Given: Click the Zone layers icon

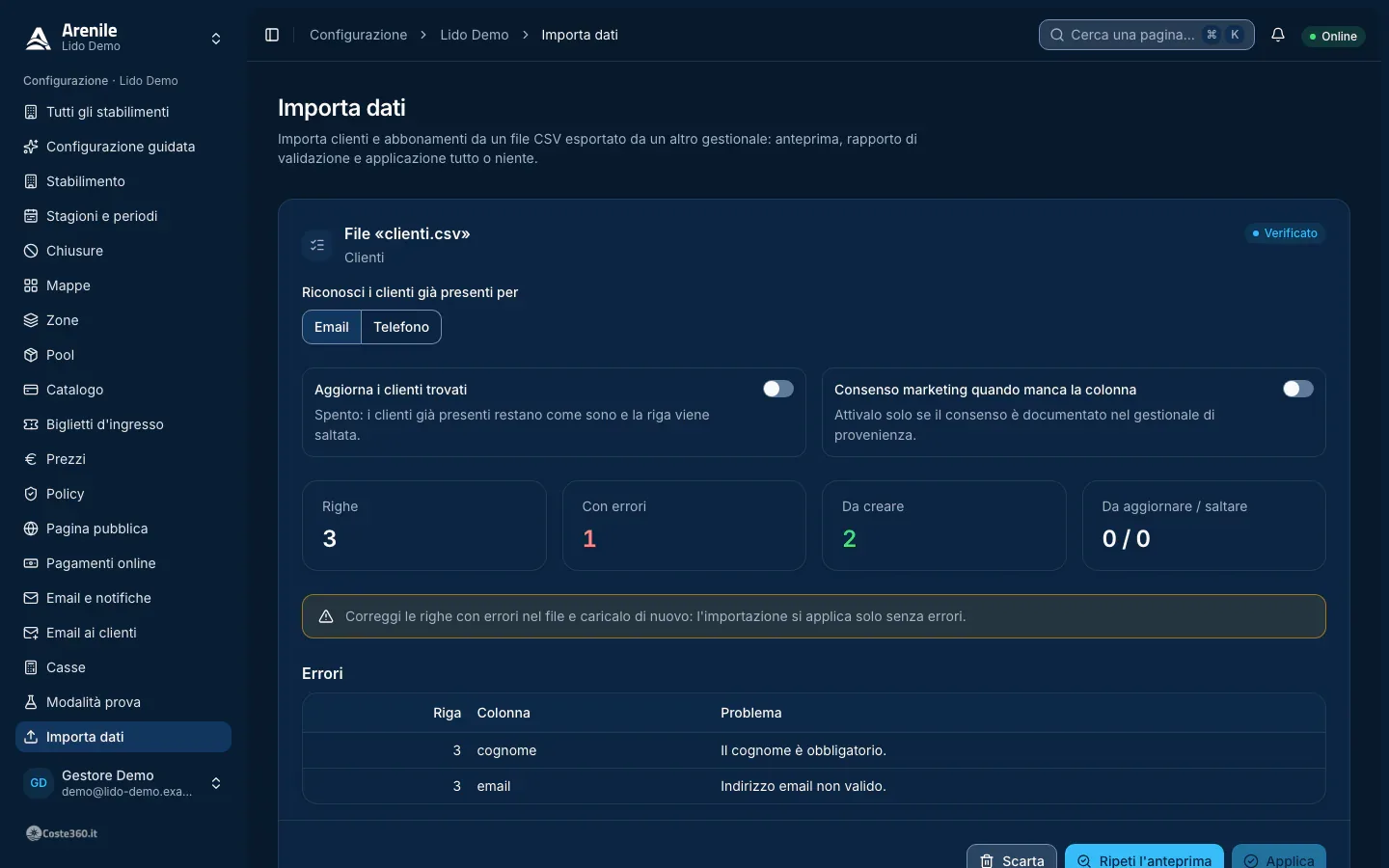Looking at the screenshot, I should (31, 320).
